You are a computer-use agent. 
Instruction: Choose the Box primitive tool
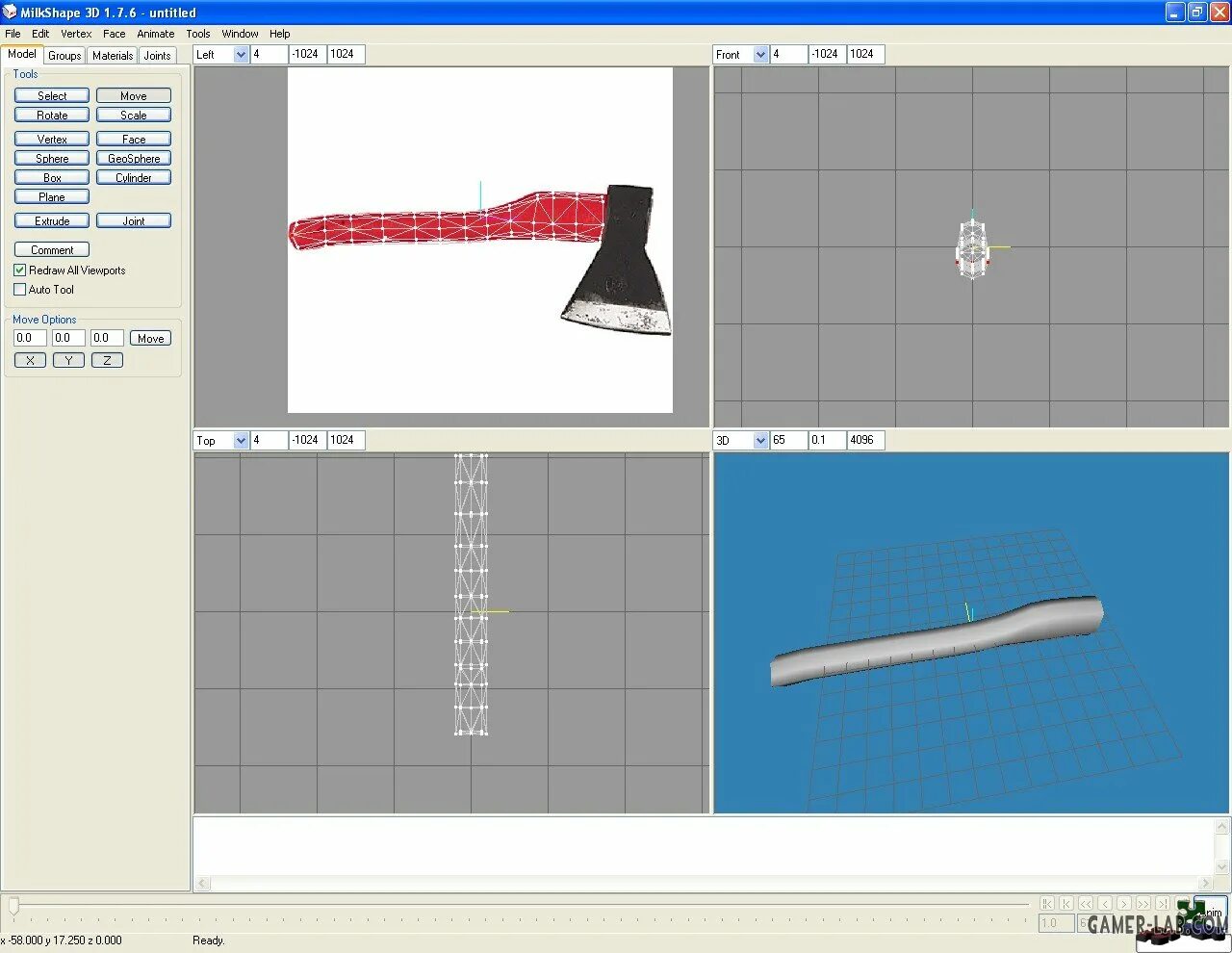point(52,177)
